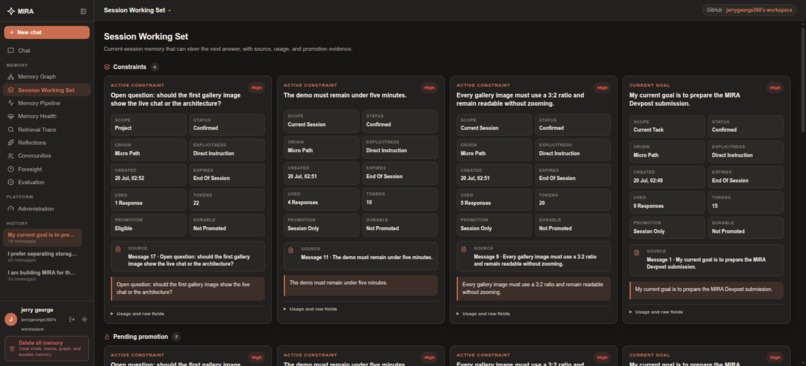Click the 'Project' scope value
This screenshot has height=366, width=806.
pos(123,128)
